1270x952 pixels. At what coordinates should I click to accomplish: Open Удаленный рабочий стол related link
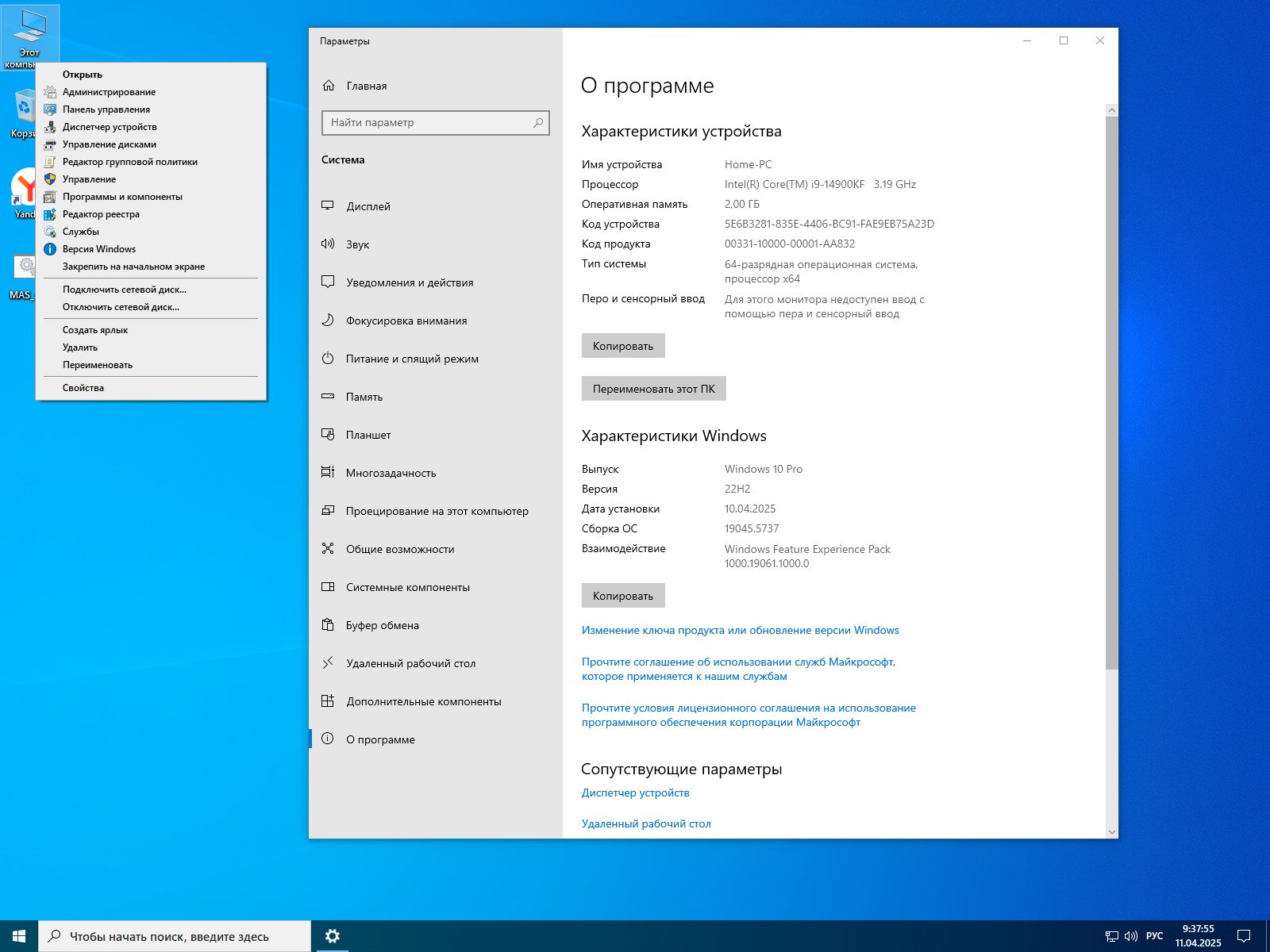click(x=646, y=823)
